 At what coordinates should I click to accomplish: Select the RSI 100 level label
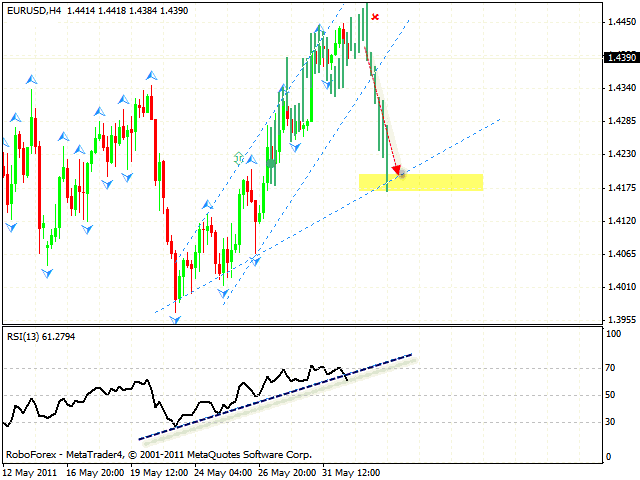click(613, 334)
